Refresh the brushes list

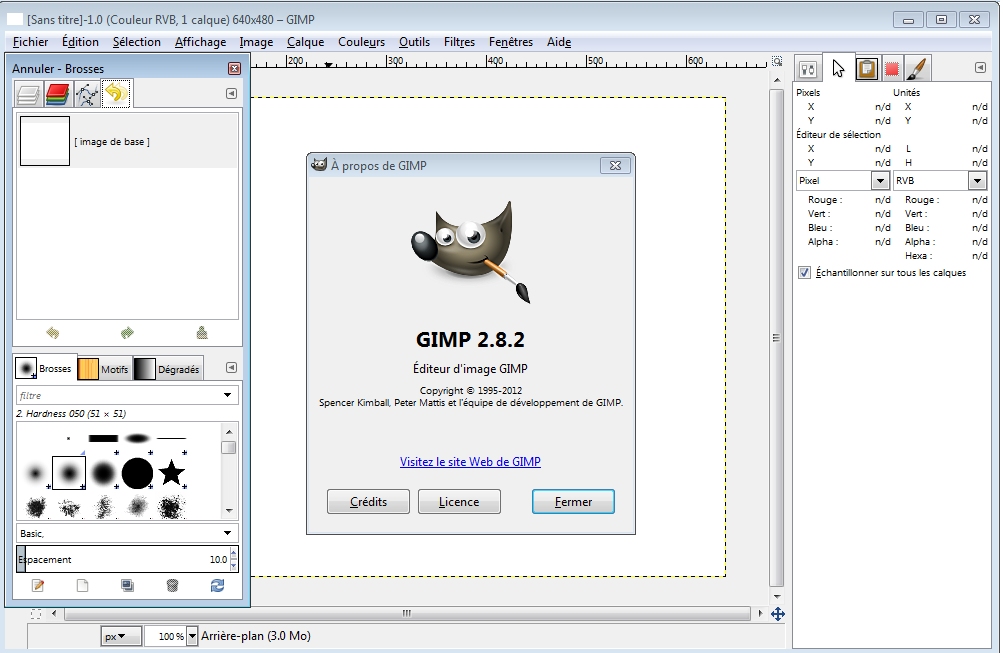click(x=217, y=586)
